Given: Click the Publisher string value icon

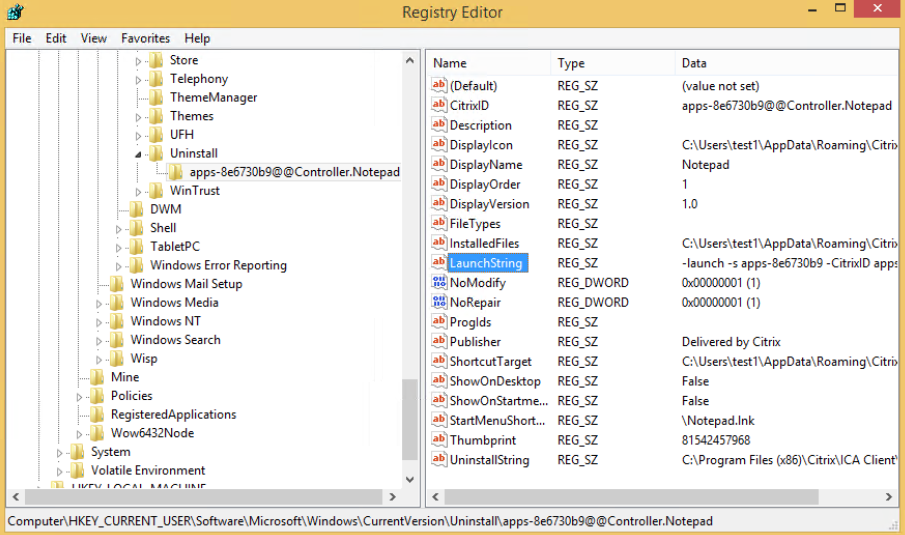Looking at the screenshot, I should pos(439,341).
